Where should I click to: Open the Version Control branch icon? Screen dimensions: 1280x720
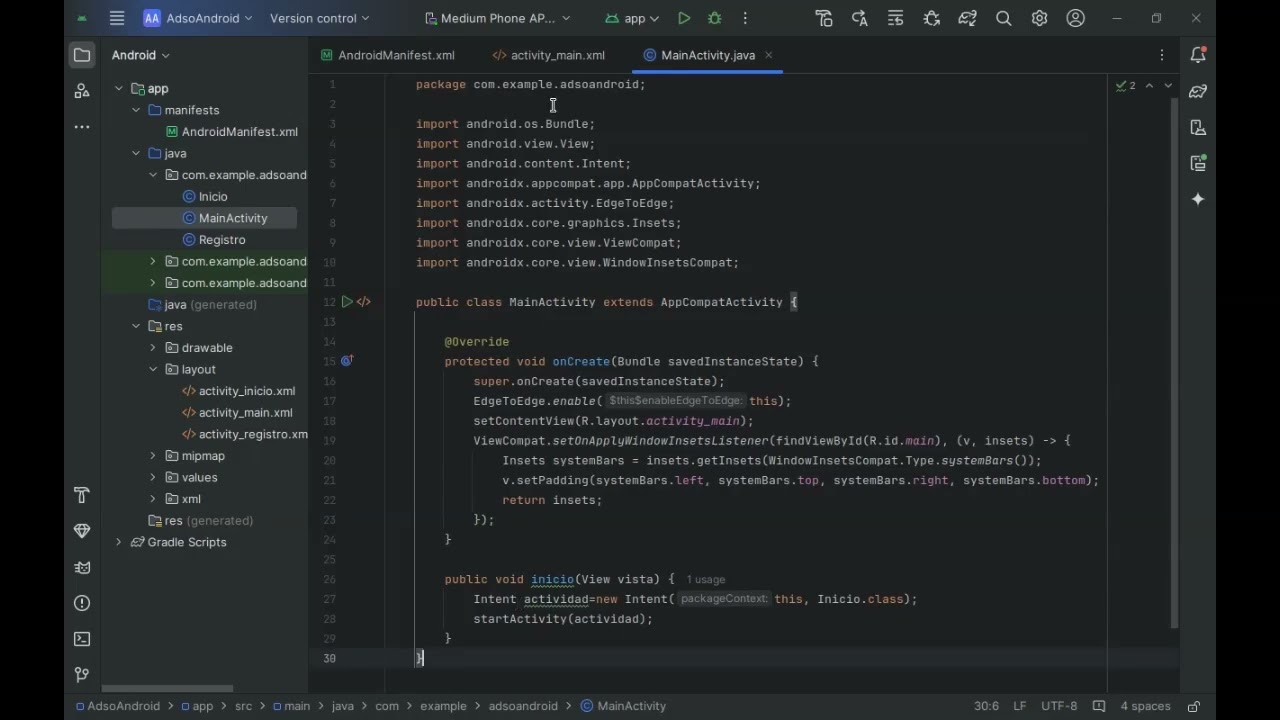(x=82, y=675)
